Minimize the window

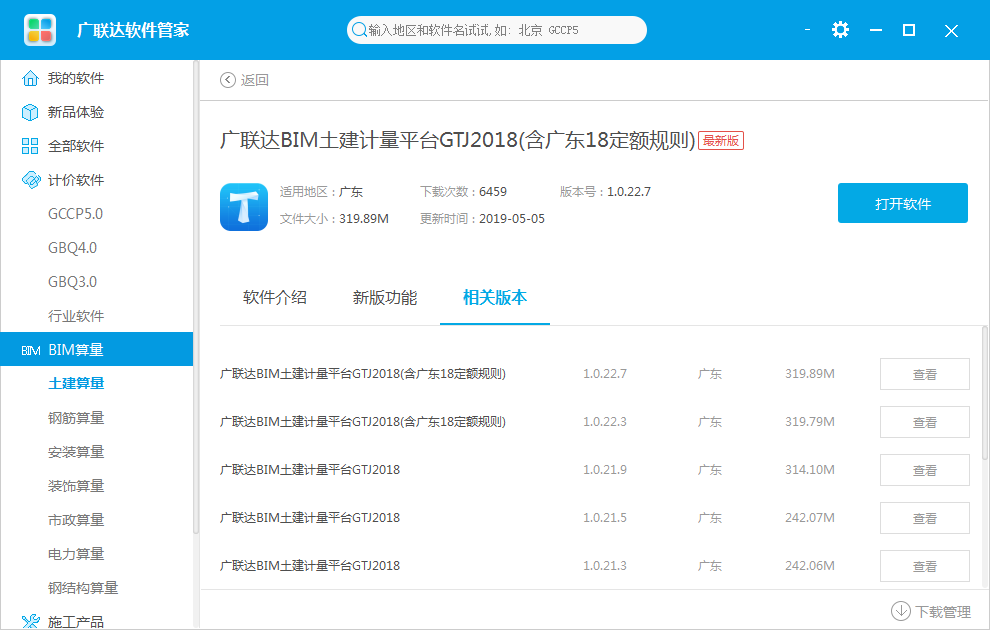(876, 30)
